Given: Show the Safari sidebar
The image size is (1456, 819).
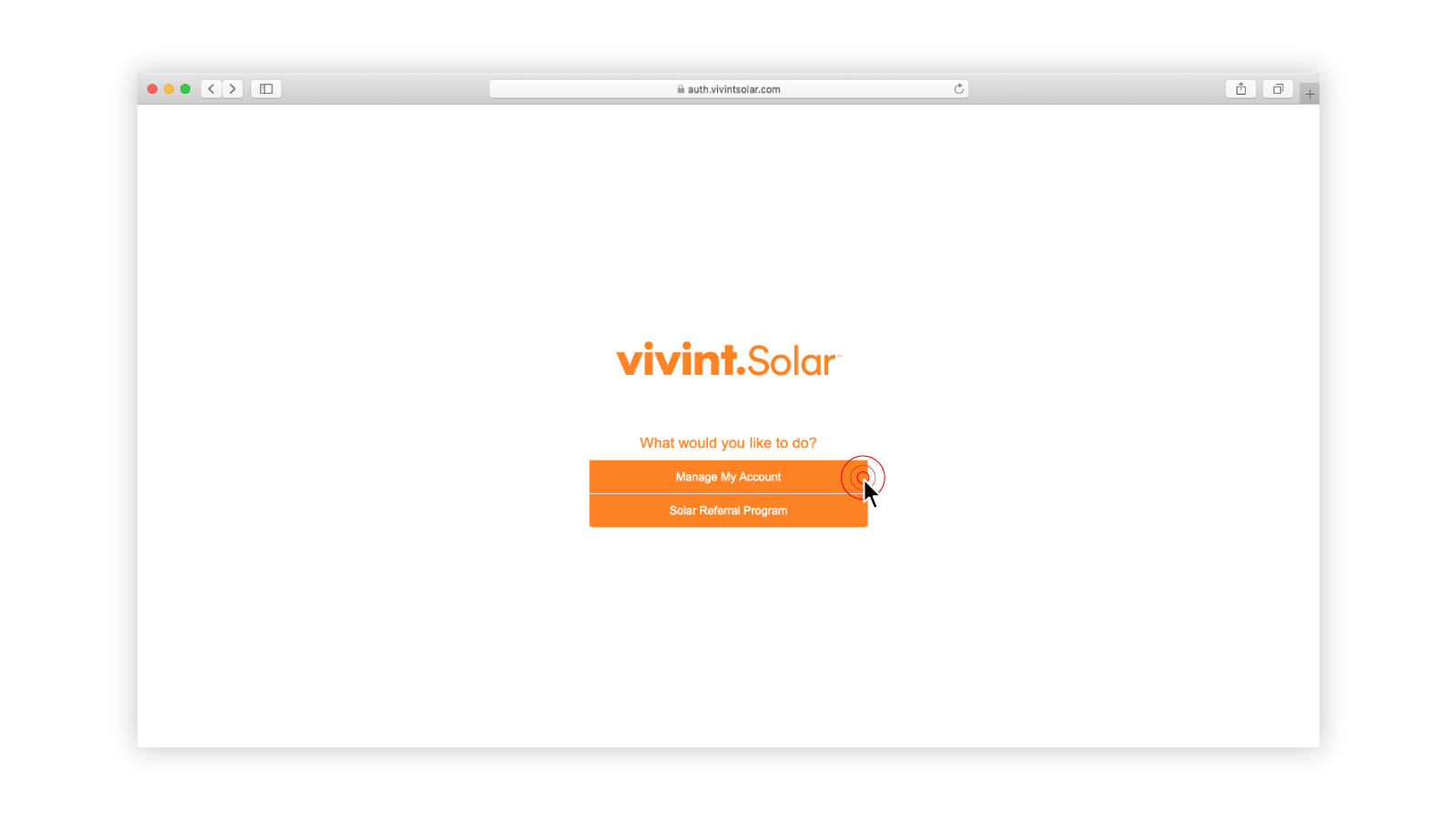Looking at the screenshot, I should [267, 89].
